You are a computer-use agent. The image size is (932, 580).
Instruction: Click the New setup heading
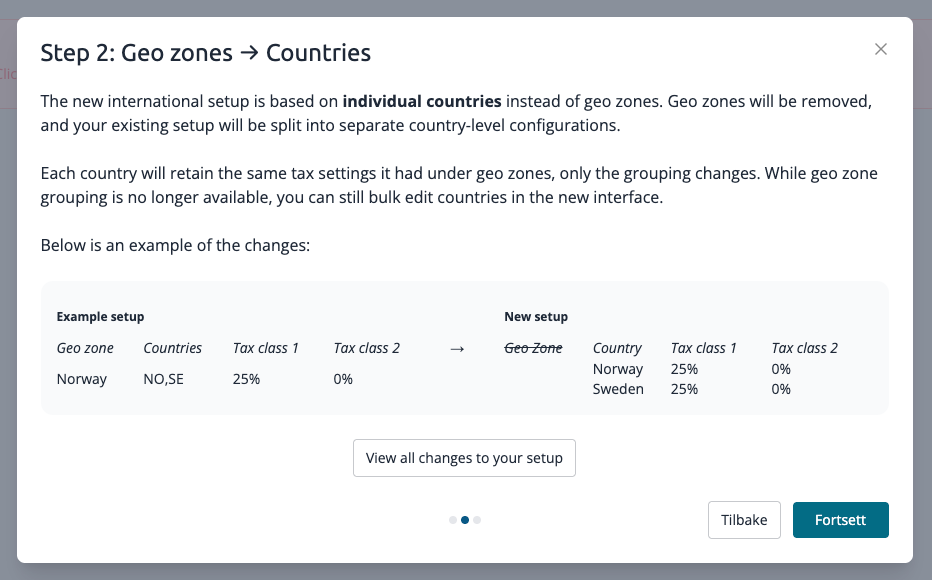click(536, 317)
